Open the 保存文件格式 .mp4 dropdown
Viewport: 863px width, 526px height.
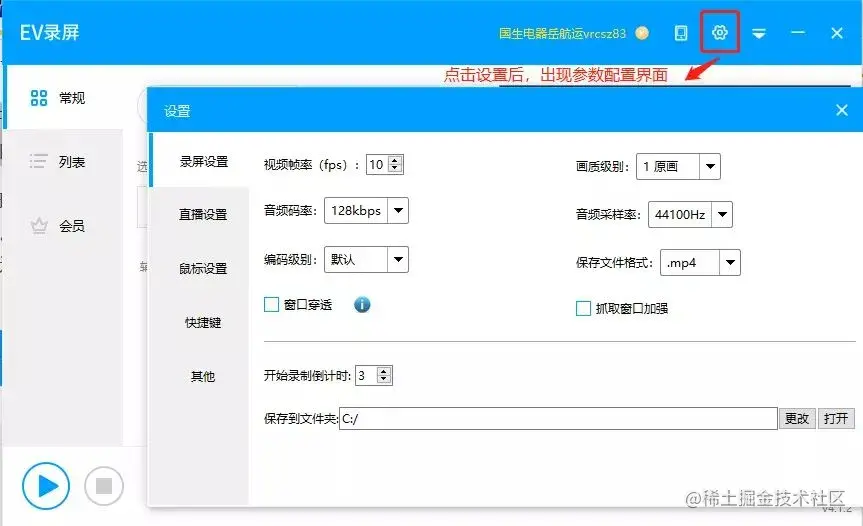point(700,262)
